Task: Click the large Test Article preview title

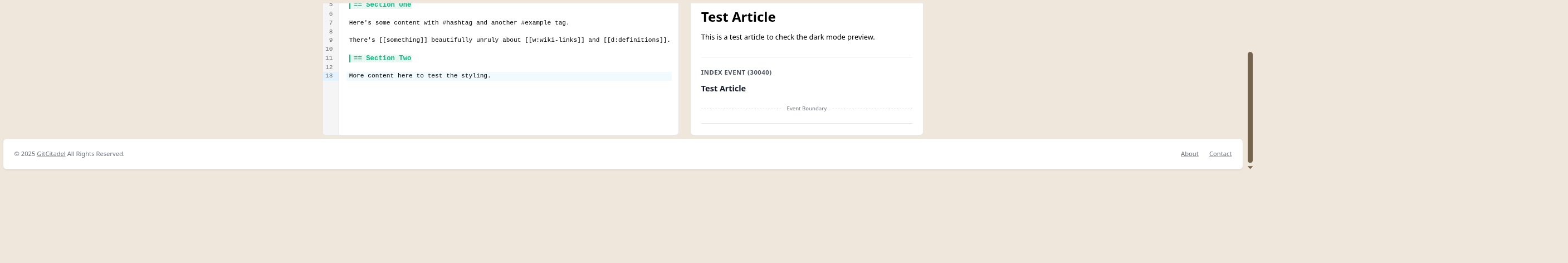Action: pos(737,17)
